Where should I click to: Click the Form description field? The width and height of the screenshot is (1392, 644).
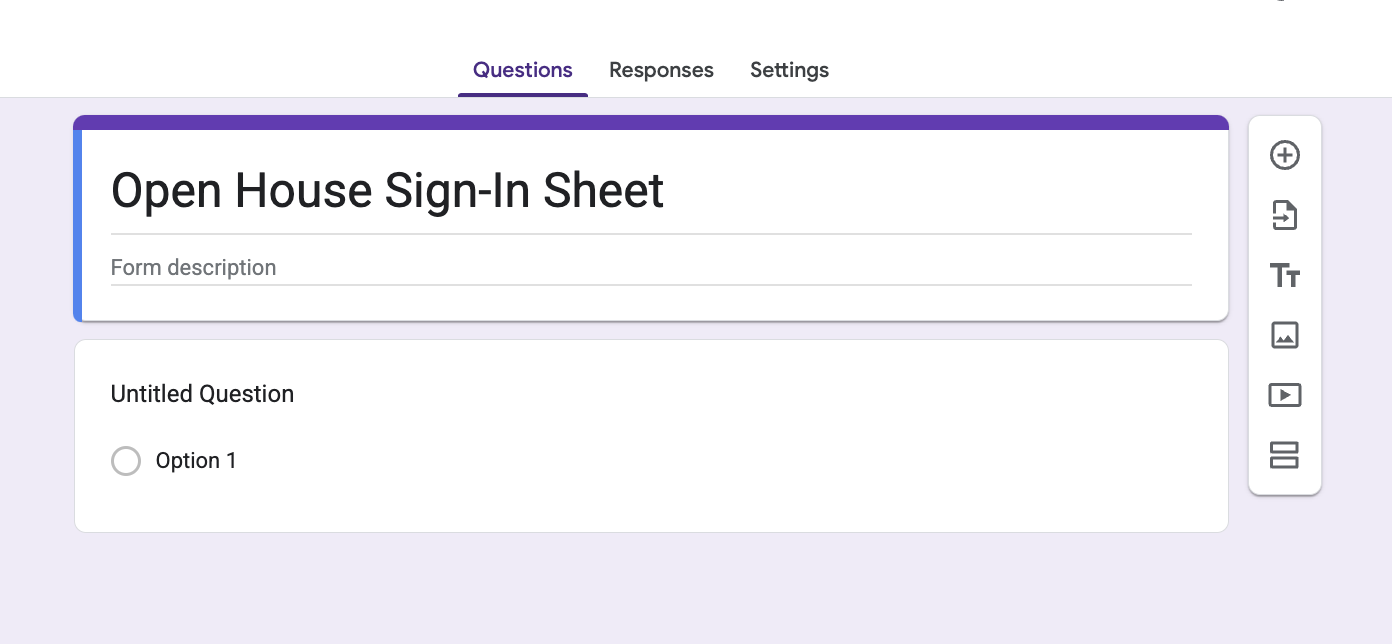click(193, 267)
